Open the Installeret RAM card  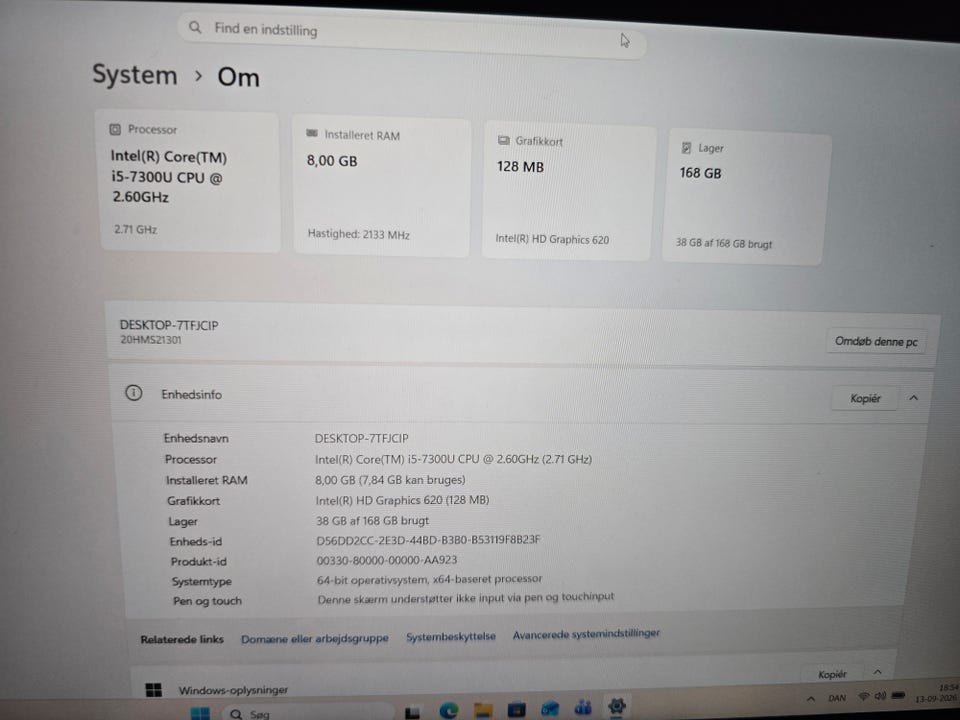pos(381,186)
